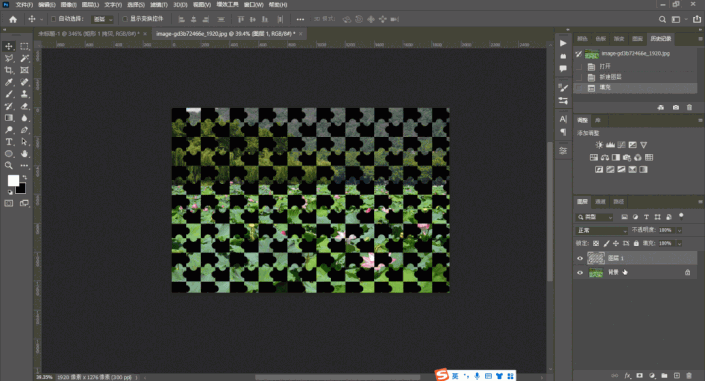Image resolution: width=705 pixels, height=381 pixels.
Task: Open the 窗口(W) menu
Action: tap(254, 4)
